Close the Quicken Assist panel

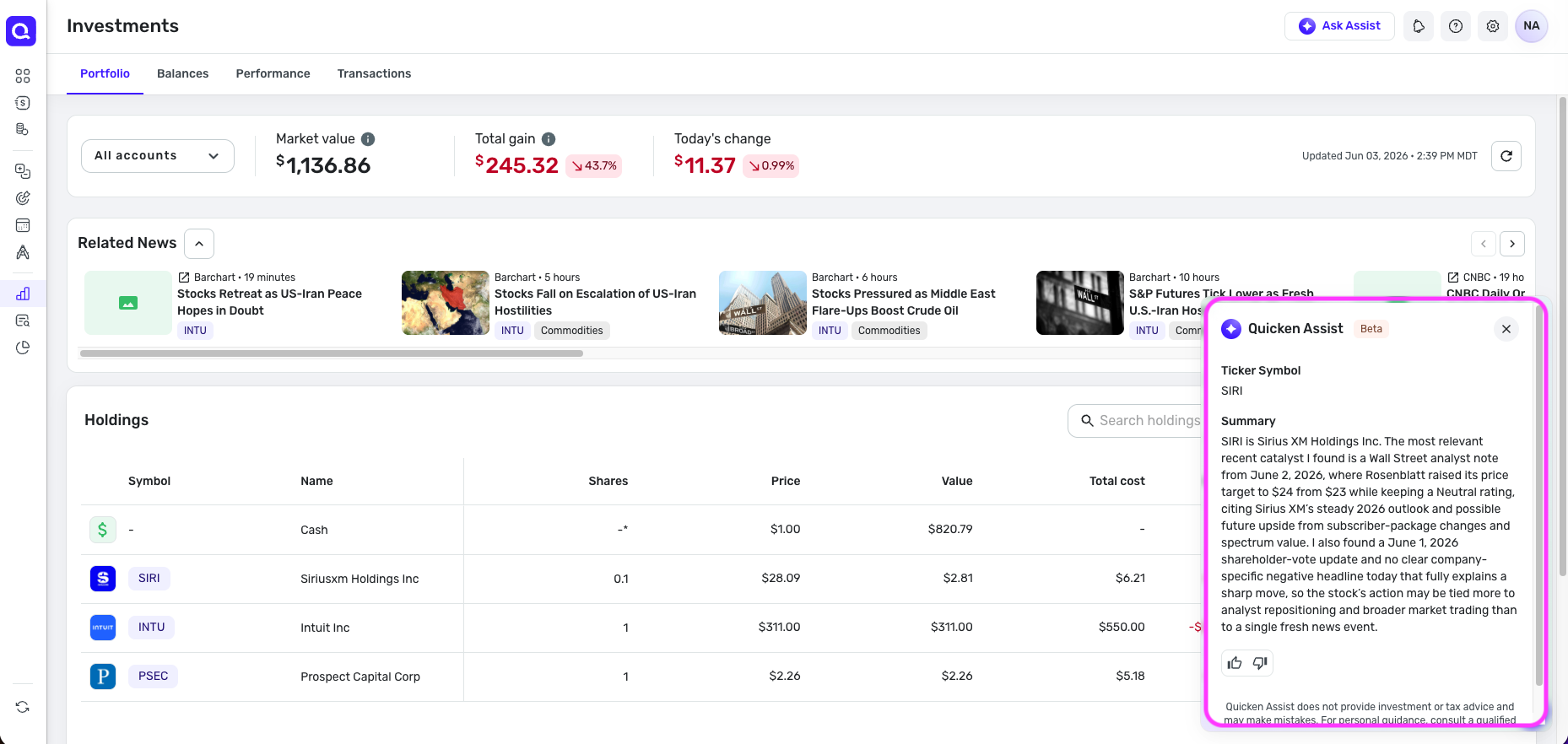[1506, 329]
